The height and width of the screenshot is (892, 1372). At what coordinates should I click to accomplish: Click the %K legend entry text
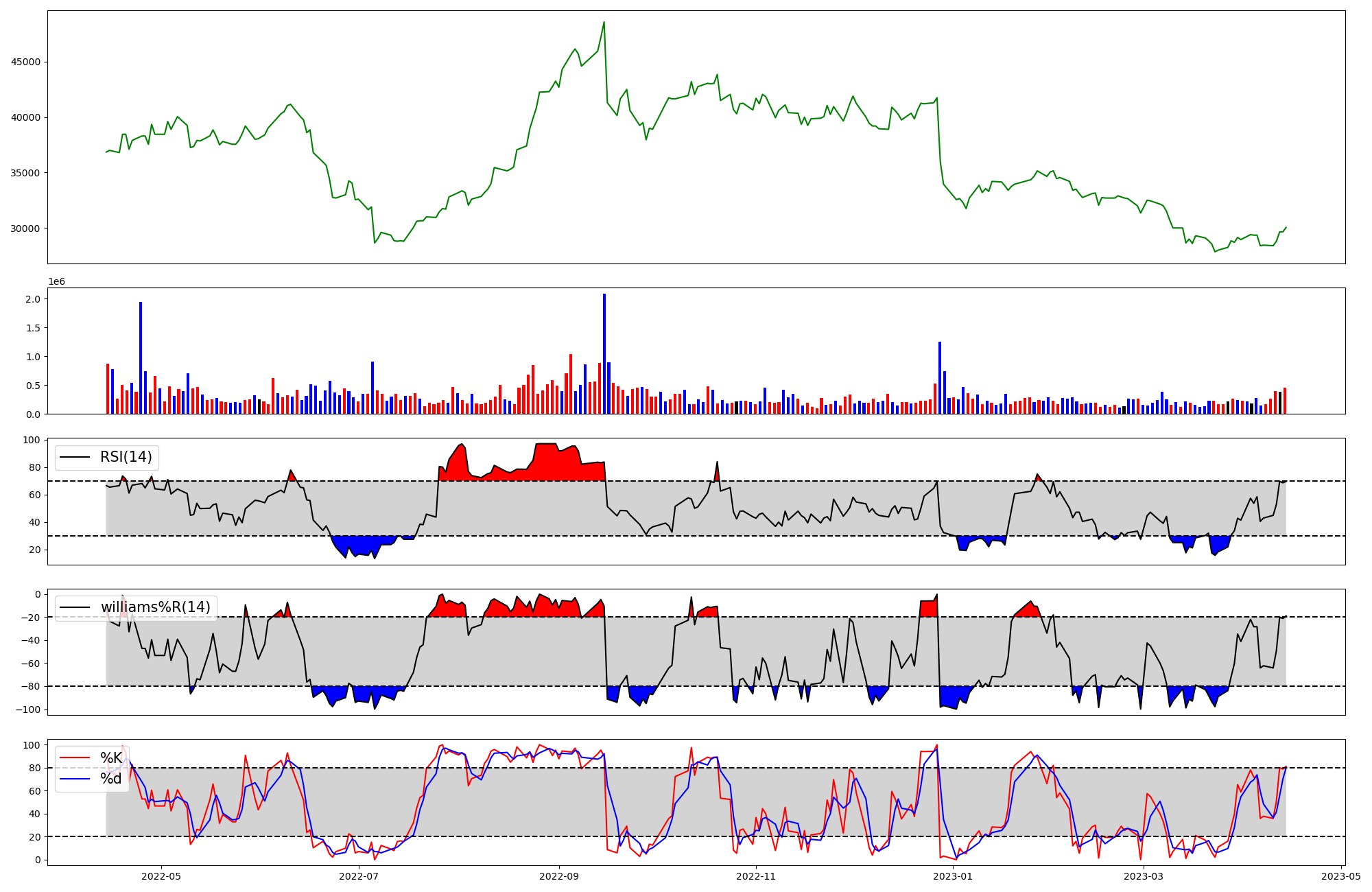(x=111, y=758)
